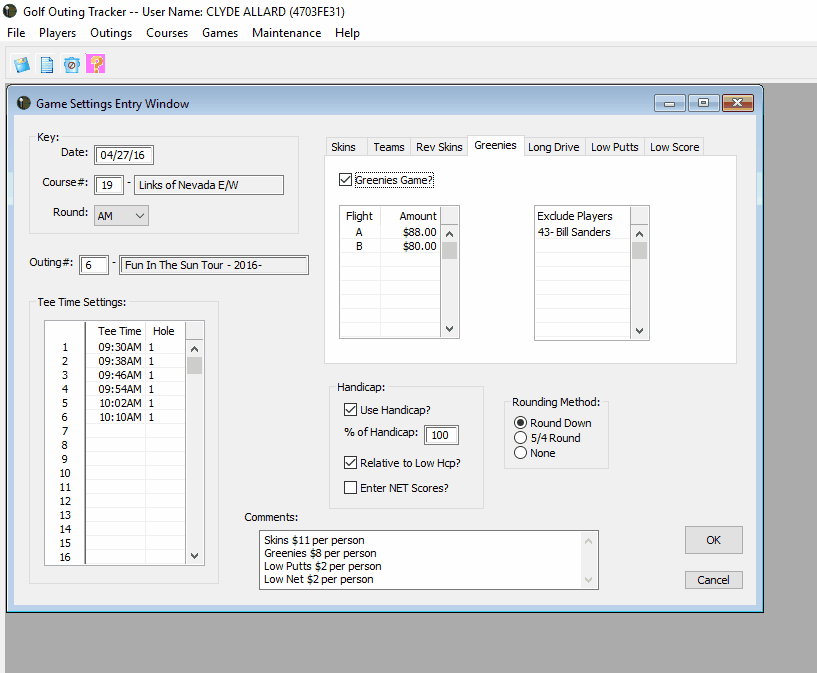This screenshot has width=817, height=673.
Task: Click the % of Handicap field showing 100
Action: coord(441,435)
